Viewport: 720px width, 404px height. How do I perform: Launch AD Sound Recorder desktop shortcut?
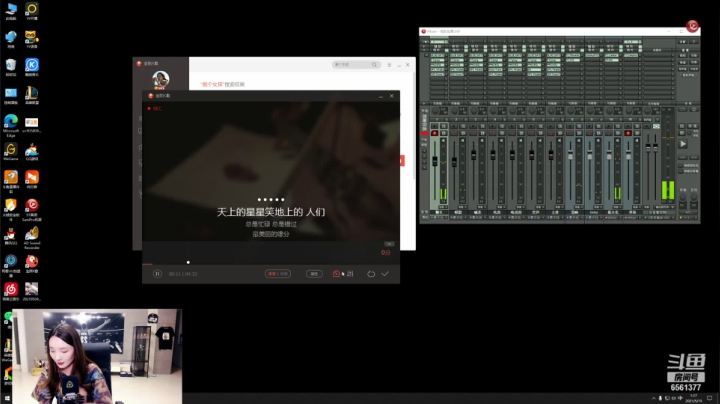(x=32, y=238)
